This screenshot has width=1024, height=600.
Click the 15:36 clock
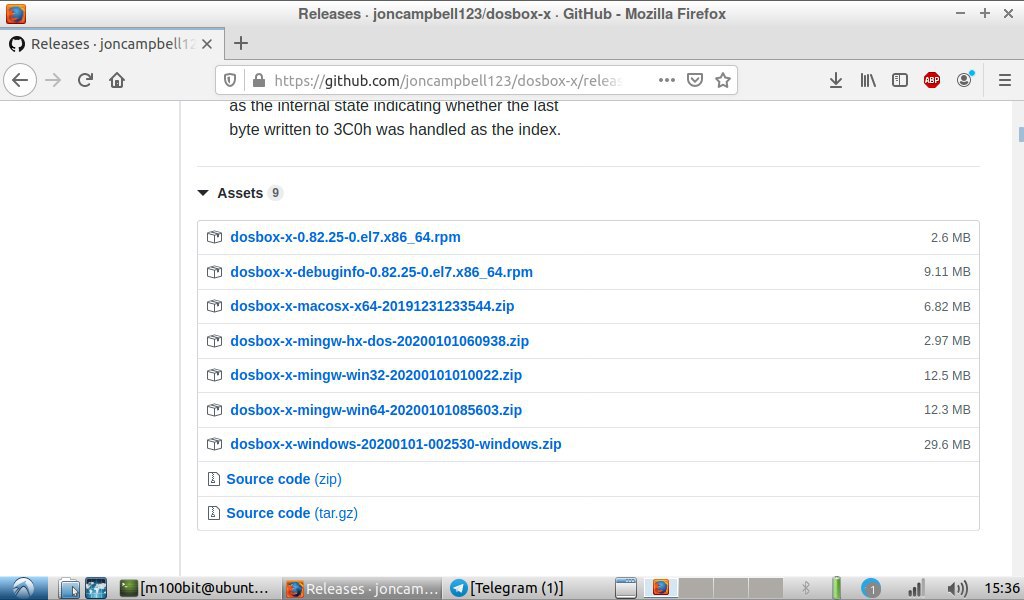[1002, 588]
